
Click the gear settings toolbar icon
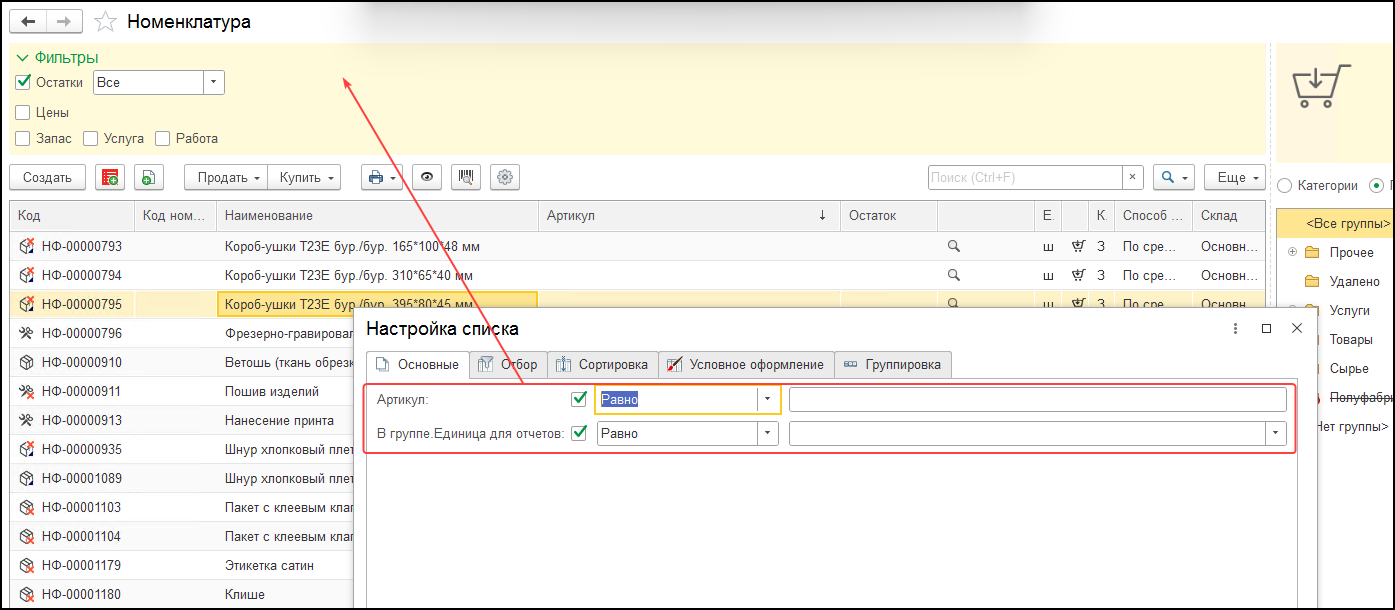coord(505,177)
